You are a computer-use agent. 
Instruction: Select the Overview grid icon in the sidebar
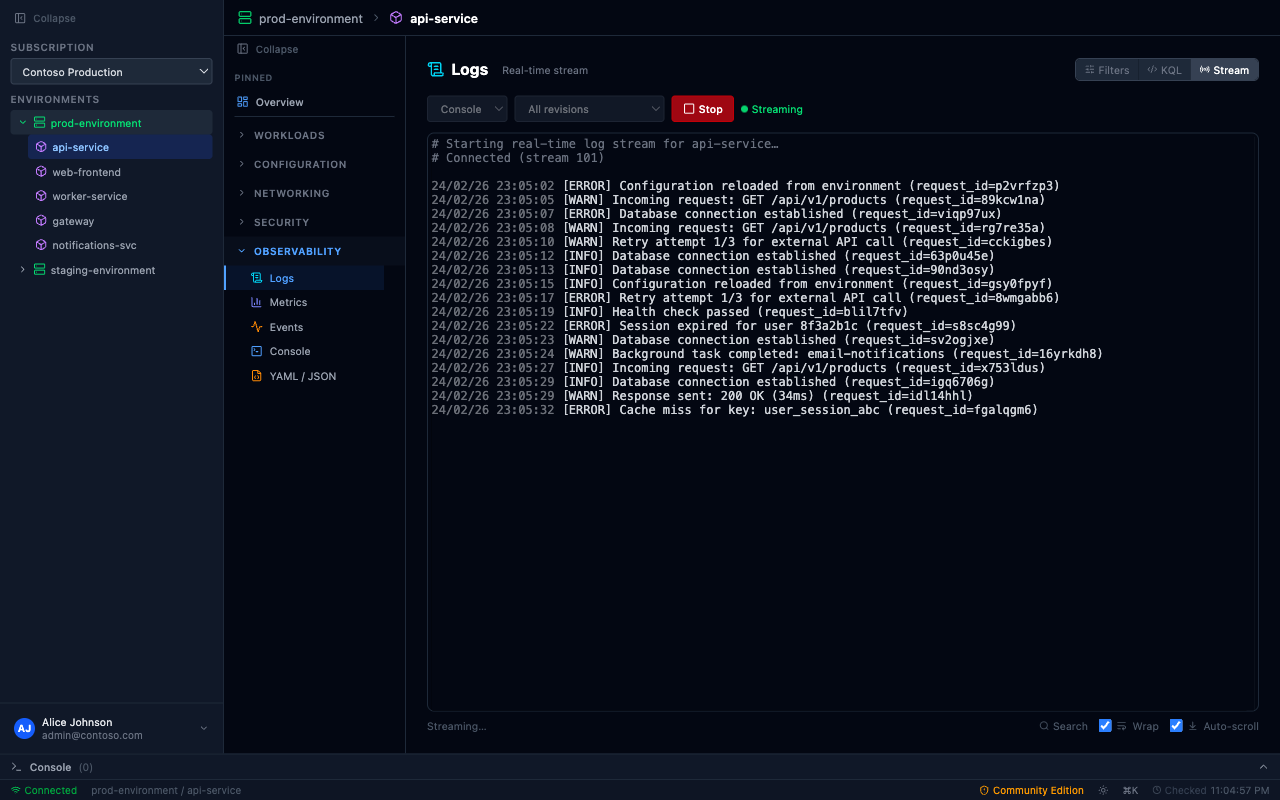point(241,102)
